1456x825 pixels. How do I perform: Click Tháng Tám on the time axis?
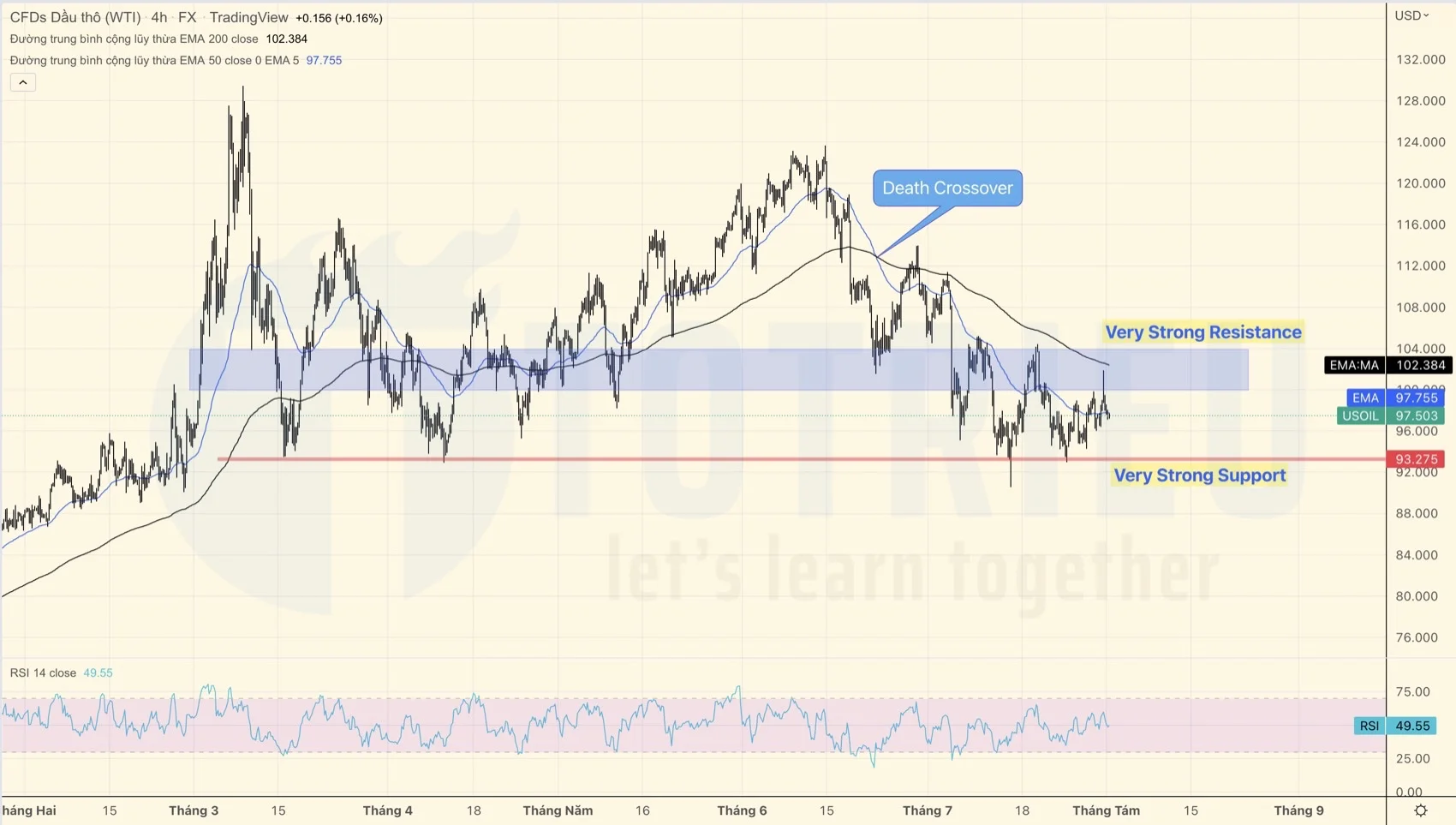1106,810
